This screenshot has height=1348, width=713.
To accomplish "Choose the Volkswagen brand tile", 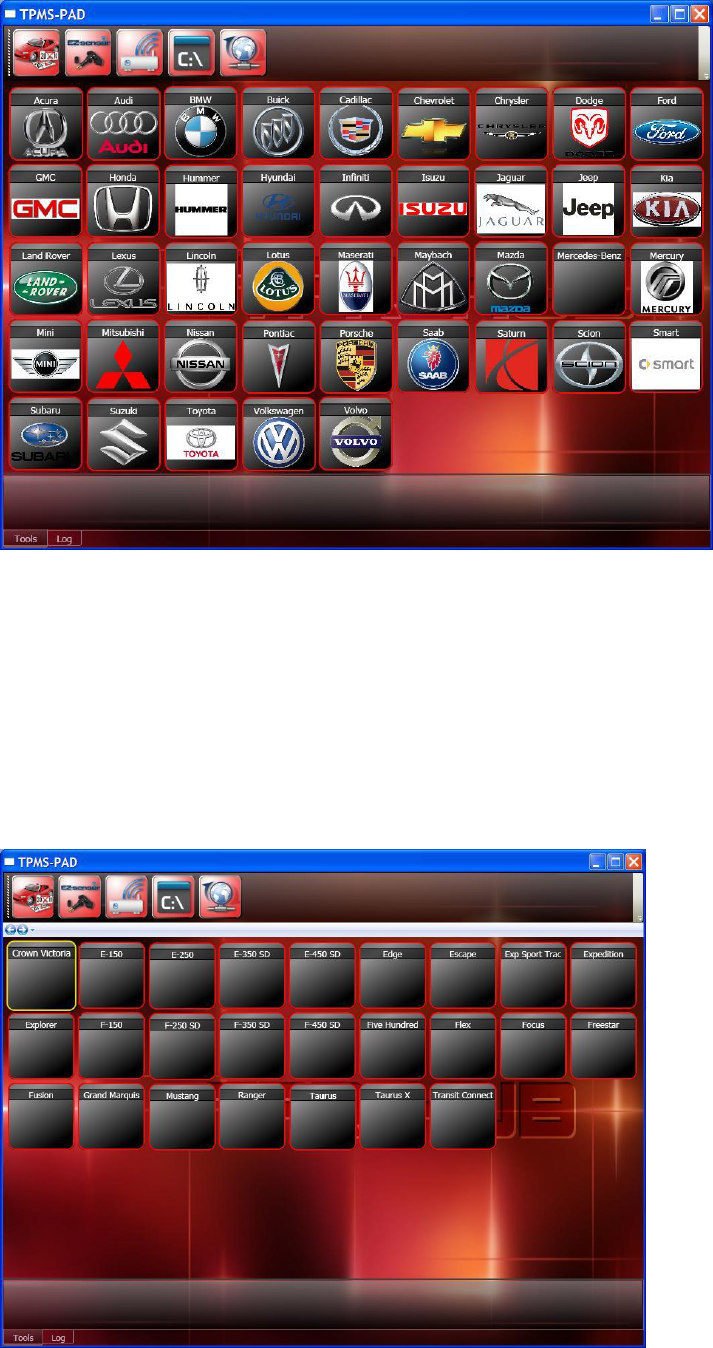I will click(279, 435).
